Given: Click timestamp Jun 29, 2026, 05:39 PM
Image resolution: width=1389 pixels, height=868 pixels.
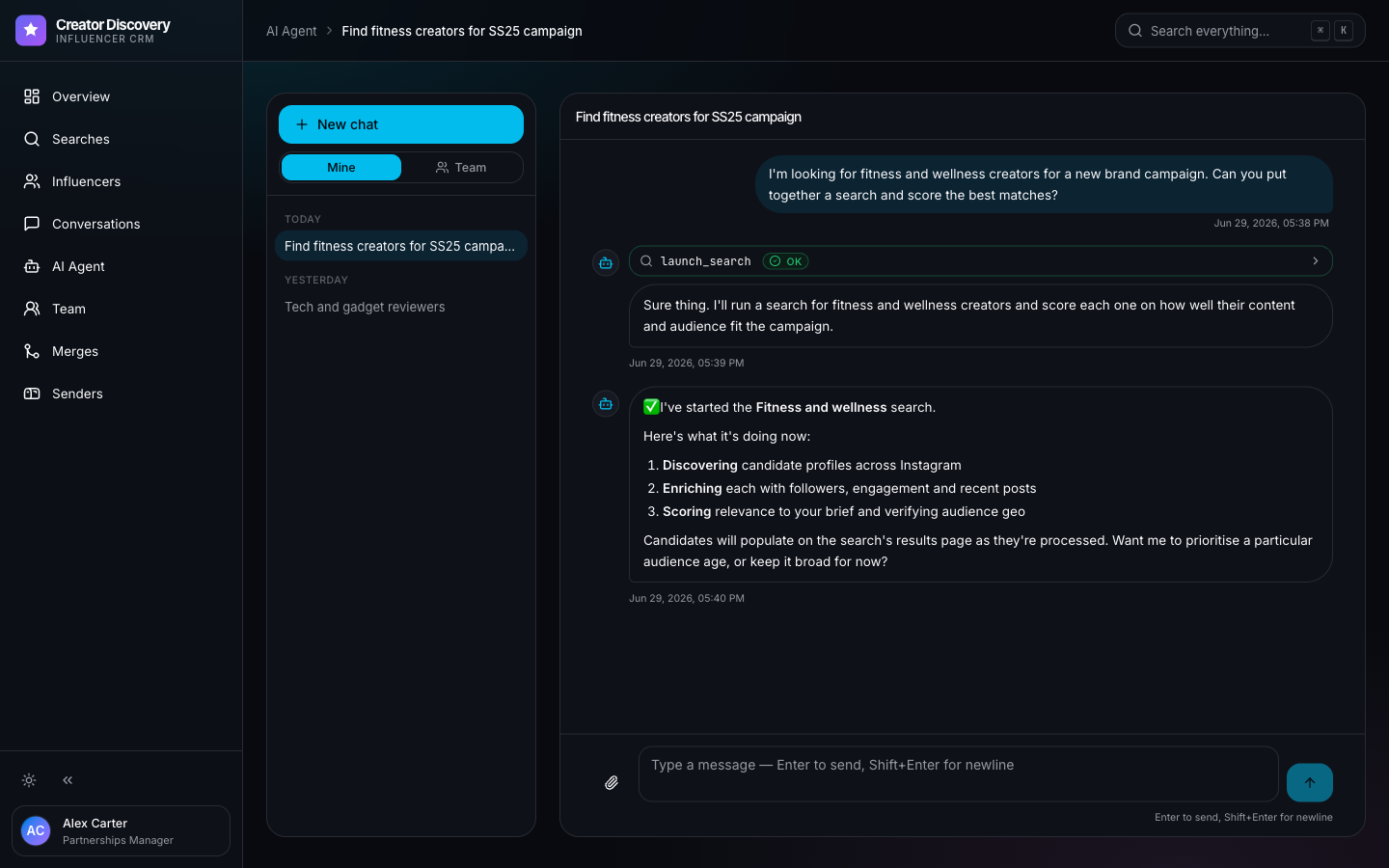Looking at the screenshot, I should [687, 363].
